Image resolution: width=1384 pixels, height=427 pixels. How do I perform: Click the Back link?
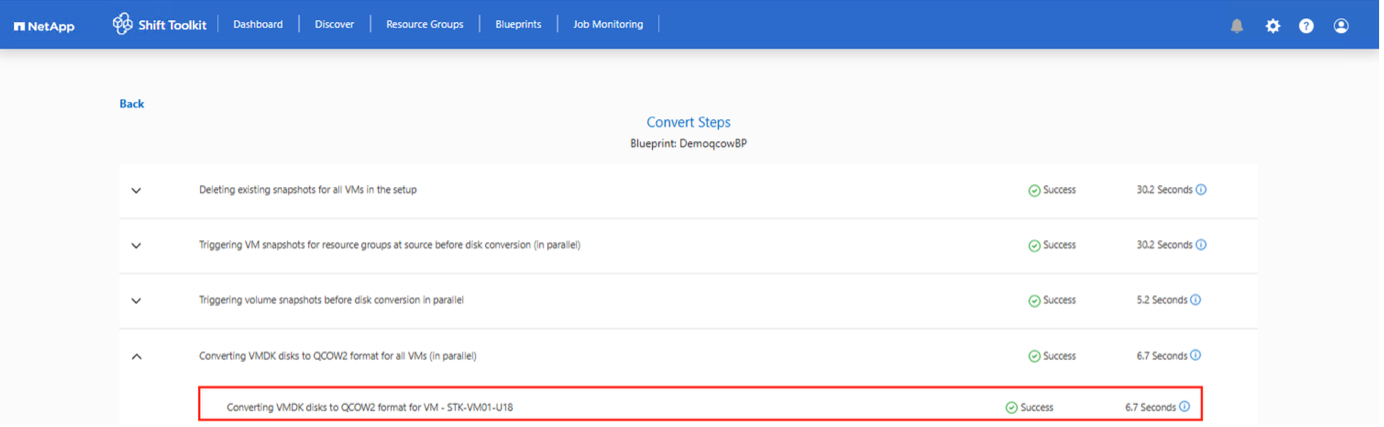(x=132, y=104)
